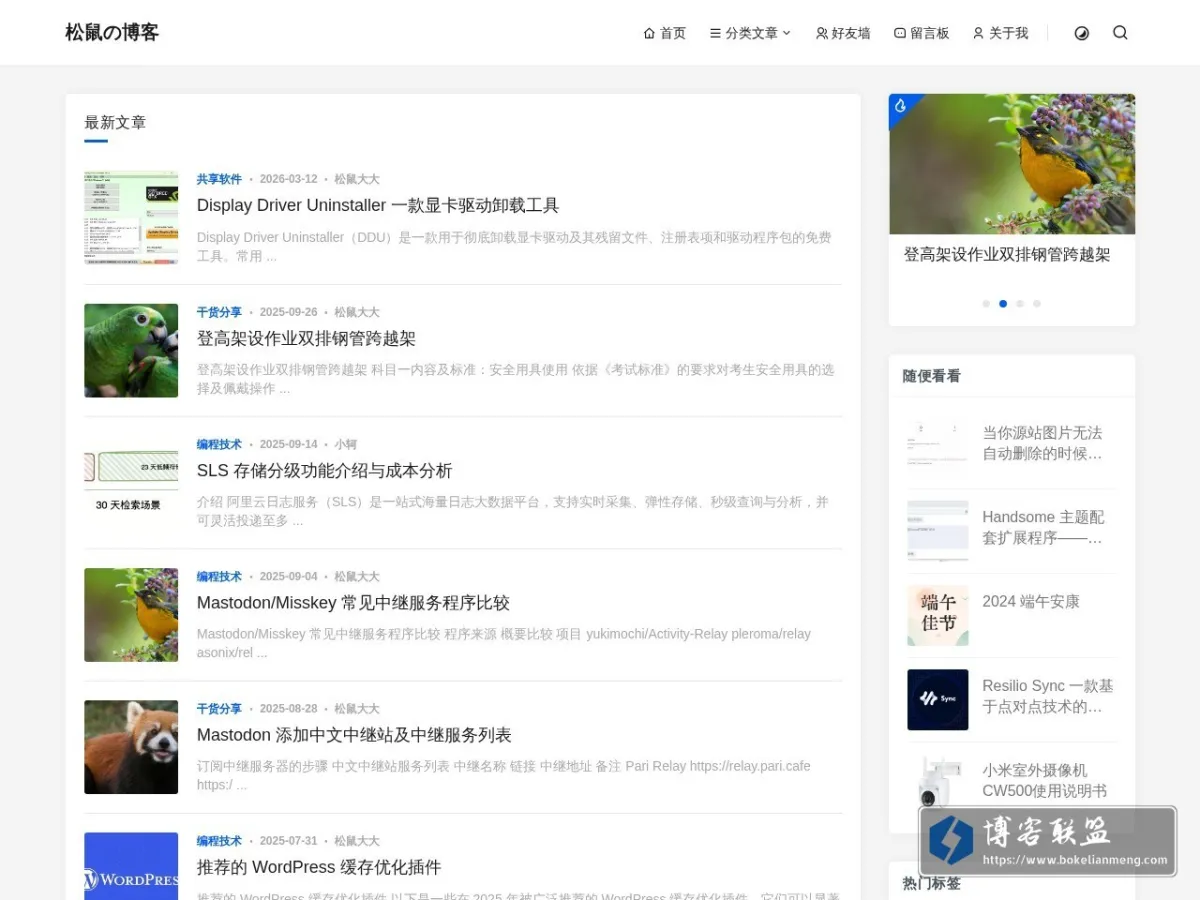
Task: Toggle dark mode with the half-circle icon
Action: pyautogui.click(x=1081, y=33)
